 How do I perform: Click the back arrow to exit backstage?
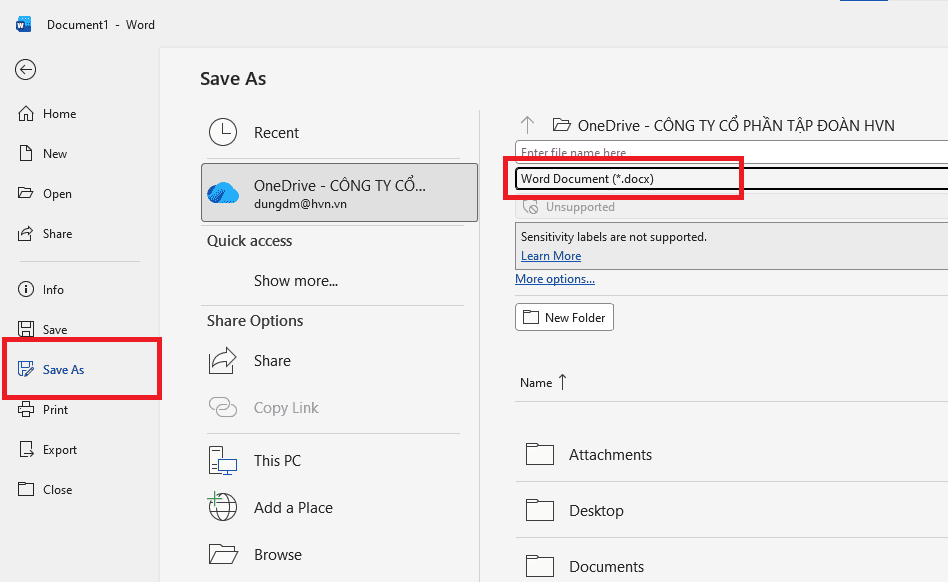click(25, 70)
